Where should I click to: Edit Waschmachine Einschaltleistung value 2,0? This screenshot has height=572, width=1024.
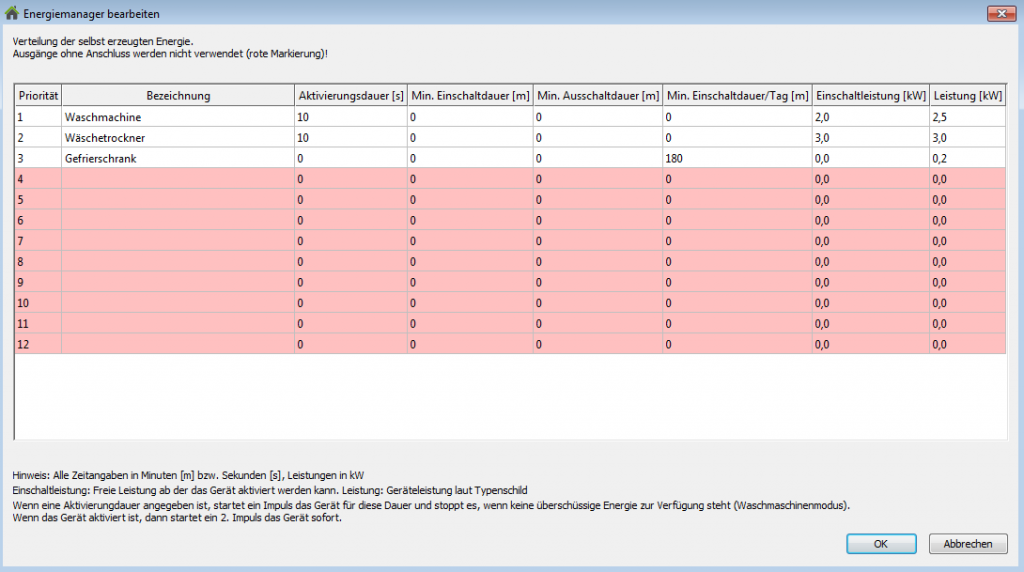pos(870,117)
